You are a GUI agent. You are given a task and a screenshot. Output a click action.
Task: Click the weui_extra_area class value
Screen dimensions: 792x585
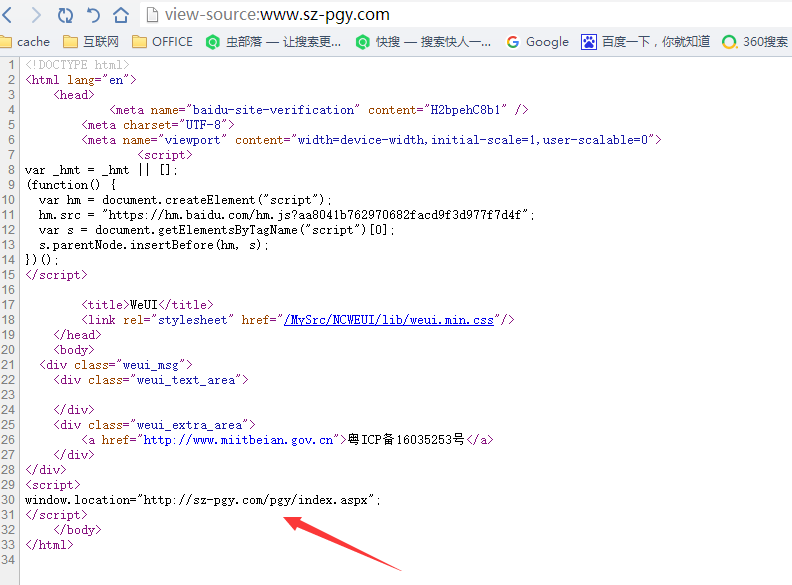[x=189, y=425]
